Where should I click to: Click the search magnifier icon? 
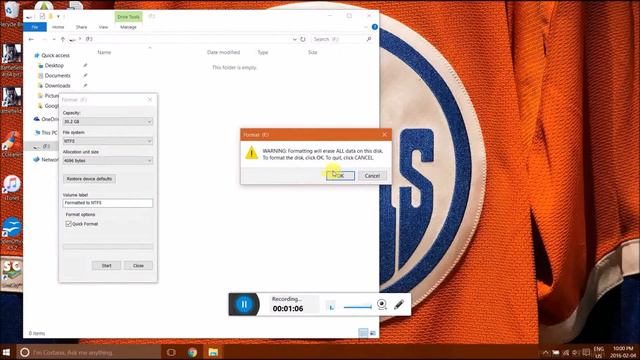(369, 39)
